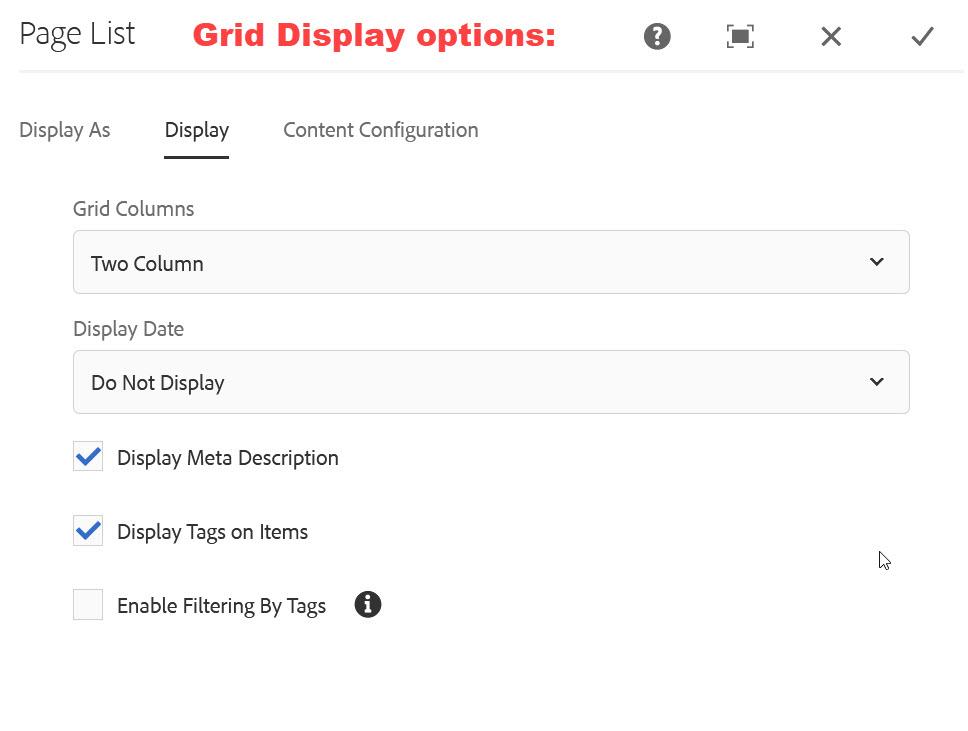The width and height of the screenshot is (968, 731).
Task: Cancel the Page List dialog with X
Action: click(x=831, y=36)
